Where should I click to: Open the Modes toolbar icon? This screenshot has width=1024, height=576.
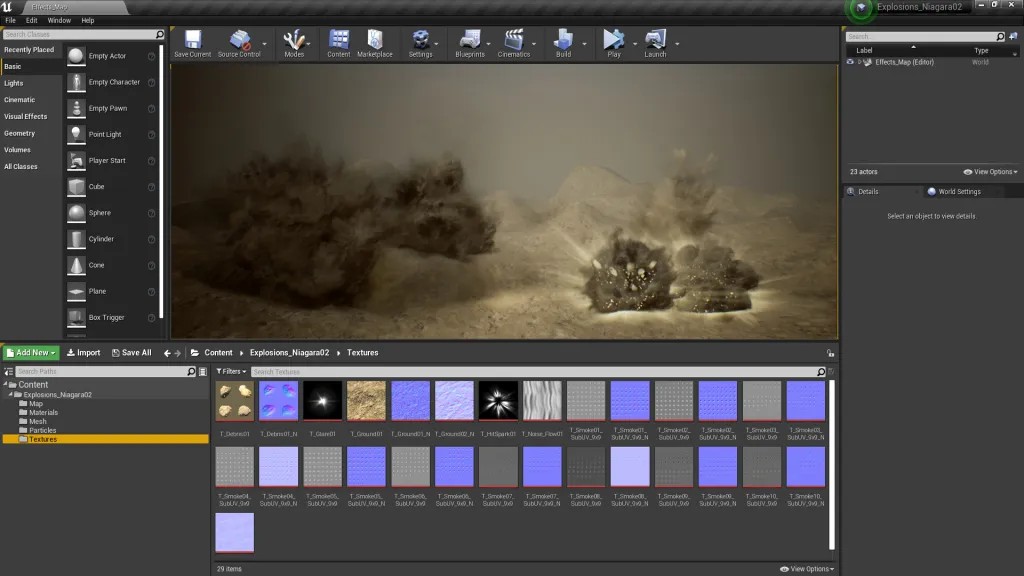pos(294,40)
